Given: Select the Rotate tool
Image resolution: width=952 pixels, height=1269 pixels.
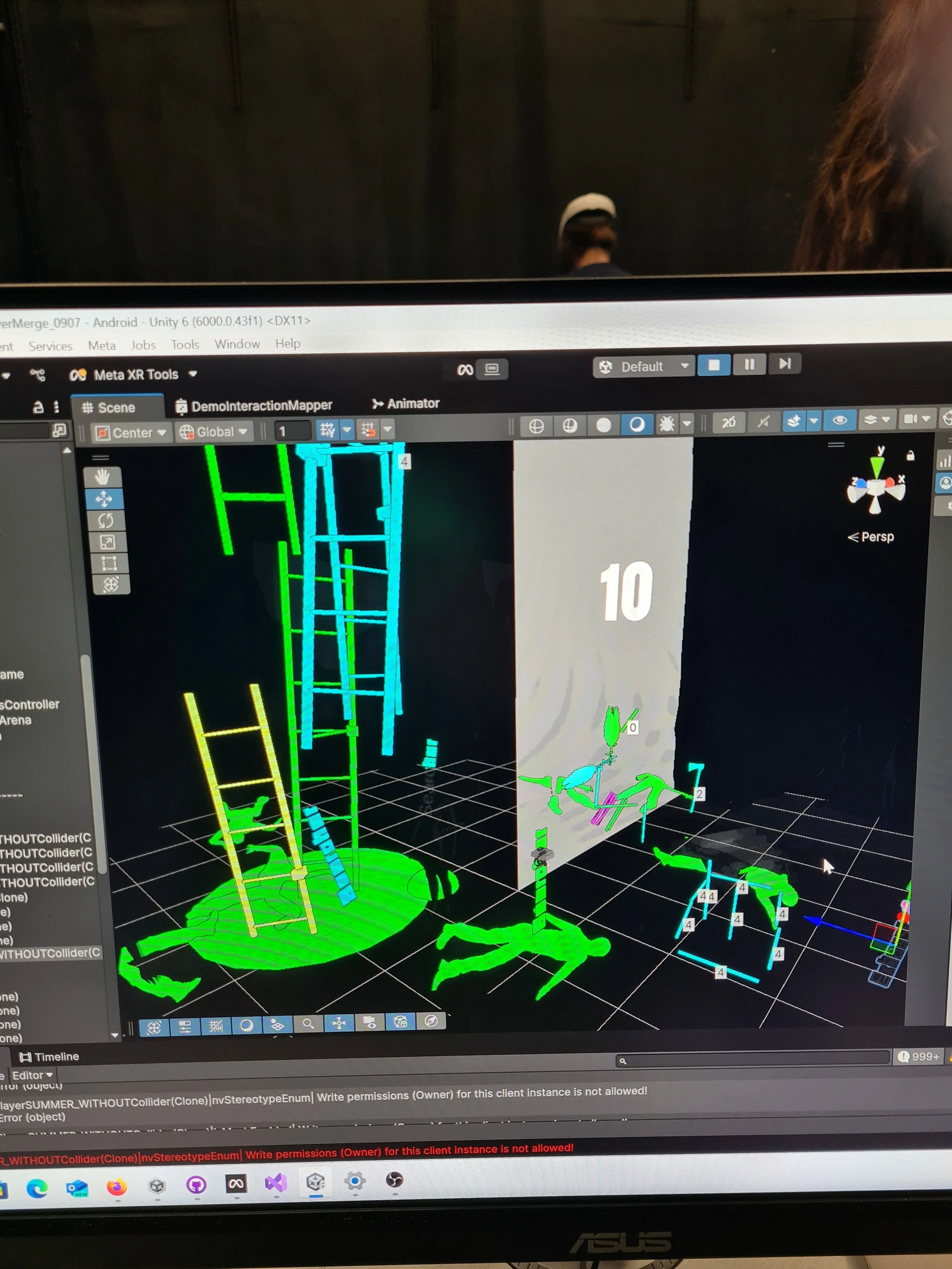Looking at the screenshot, I should (x=105, y=520).
